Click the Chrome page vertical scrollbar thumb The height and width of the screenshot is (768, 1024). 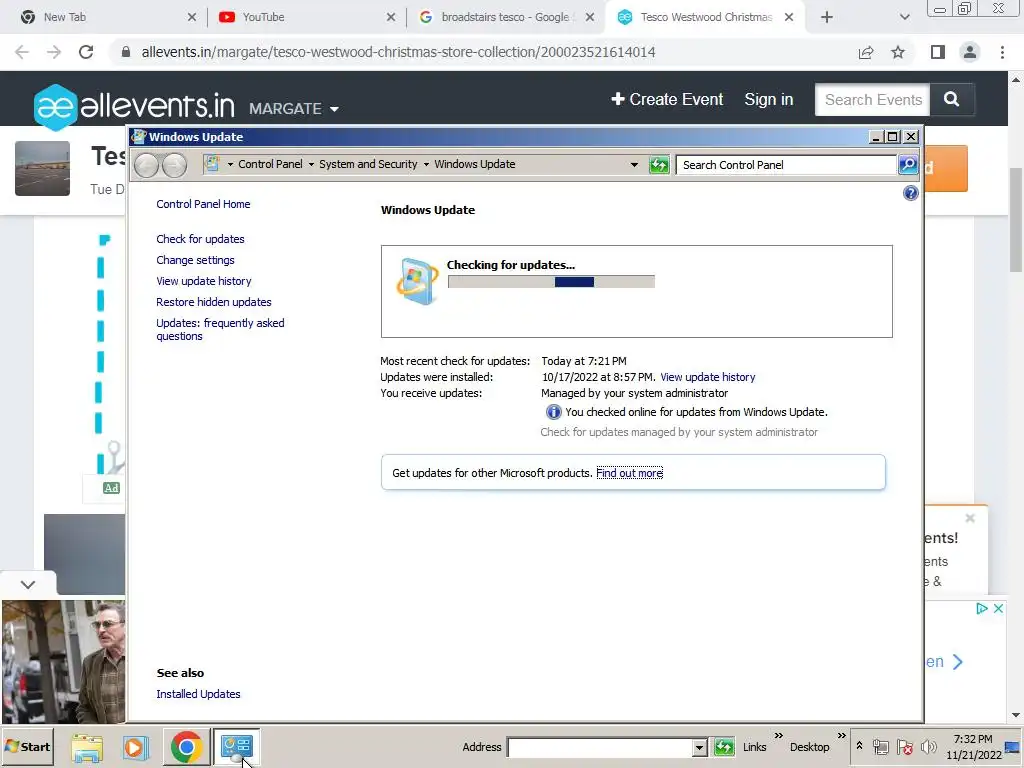[1016, 219]
